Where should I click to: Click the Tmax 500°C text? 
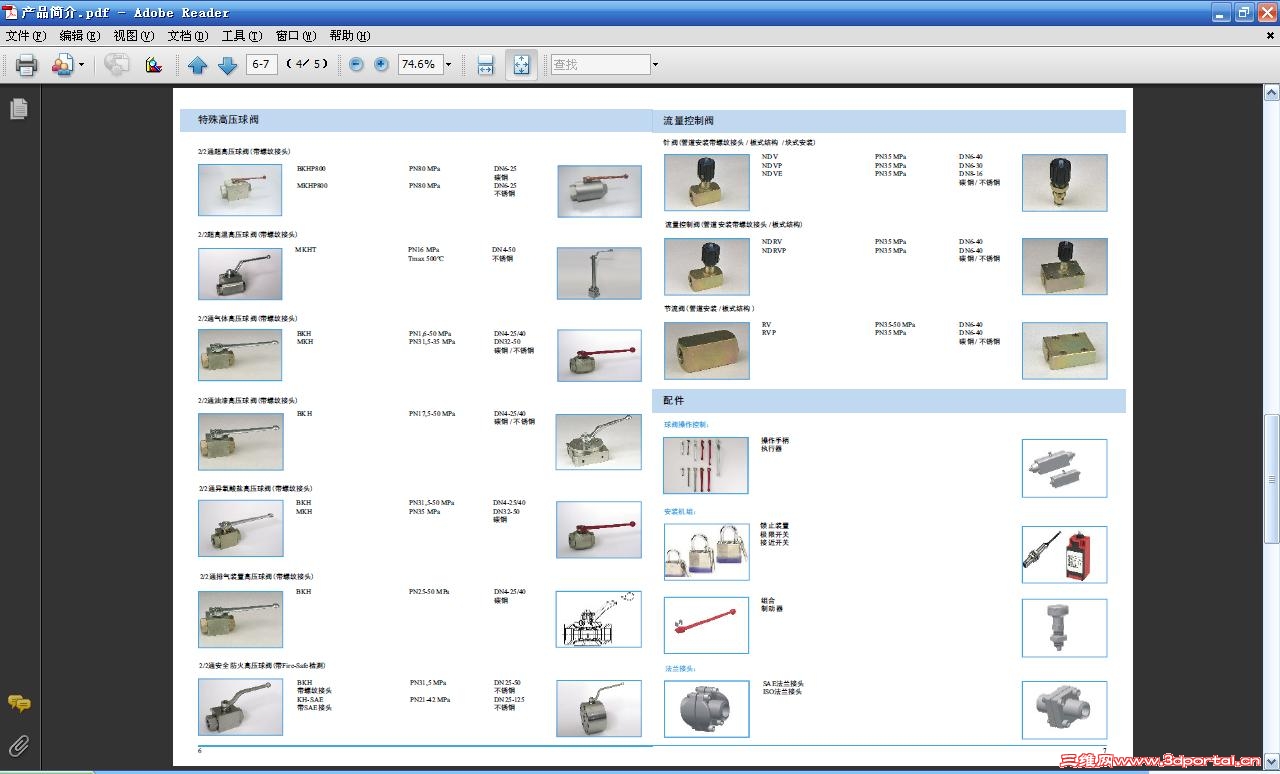(425, 258)
